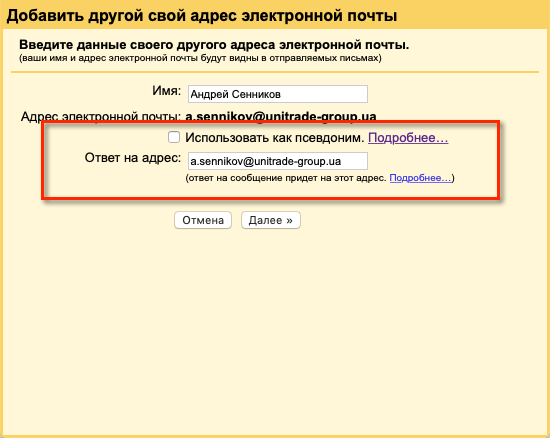Click the hint "ответ на сообщение придет на этот адрес"

[287, 178]
